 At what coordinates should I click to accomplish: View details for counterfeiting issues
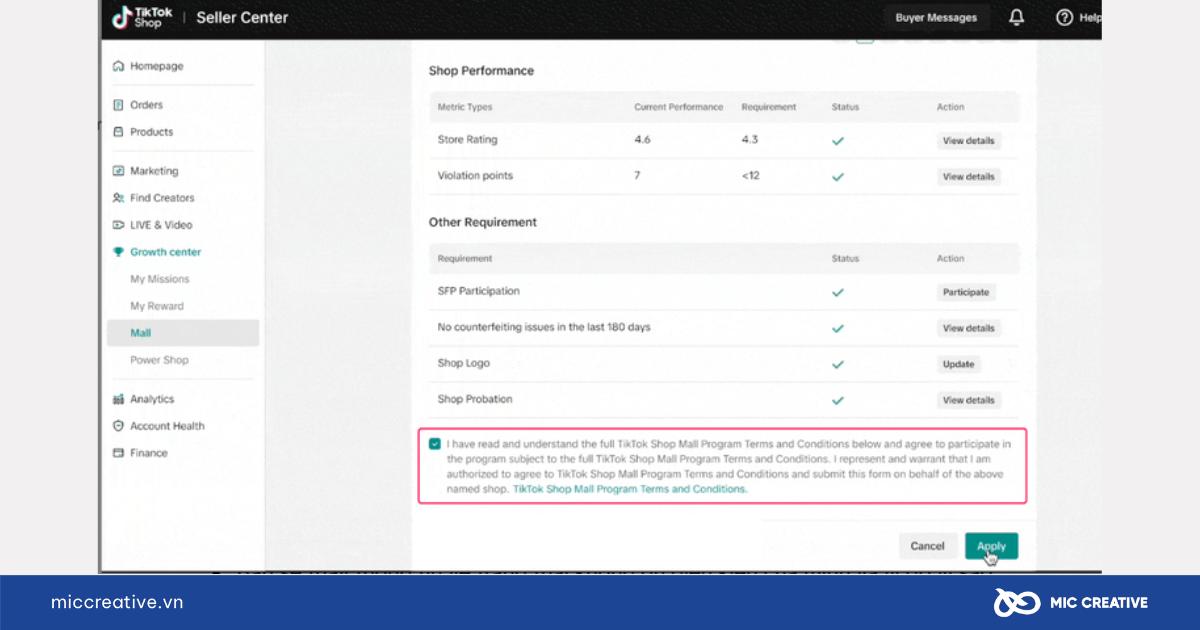(968, 329)
